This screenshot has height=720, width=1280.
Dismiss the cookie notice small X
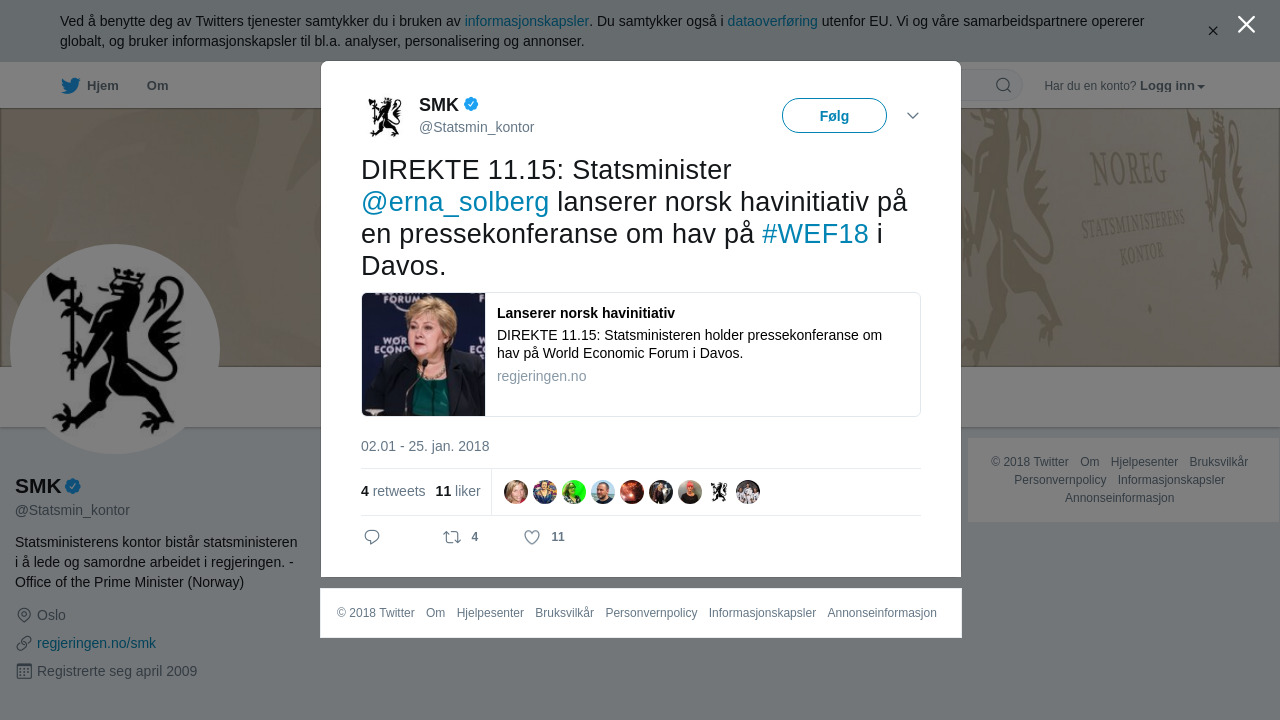point(1213,31)
